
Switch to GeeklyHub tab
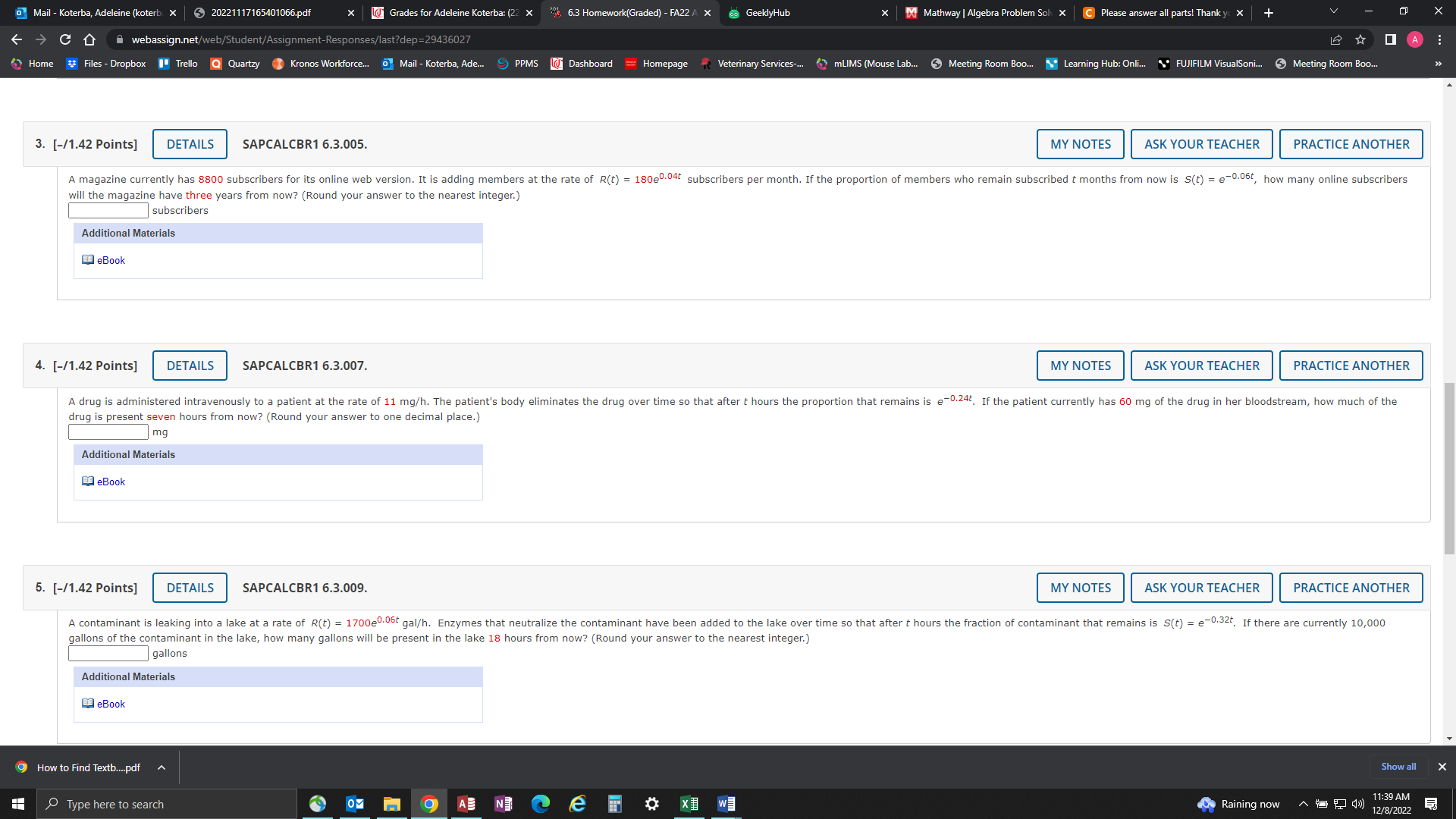click(767, 13)
